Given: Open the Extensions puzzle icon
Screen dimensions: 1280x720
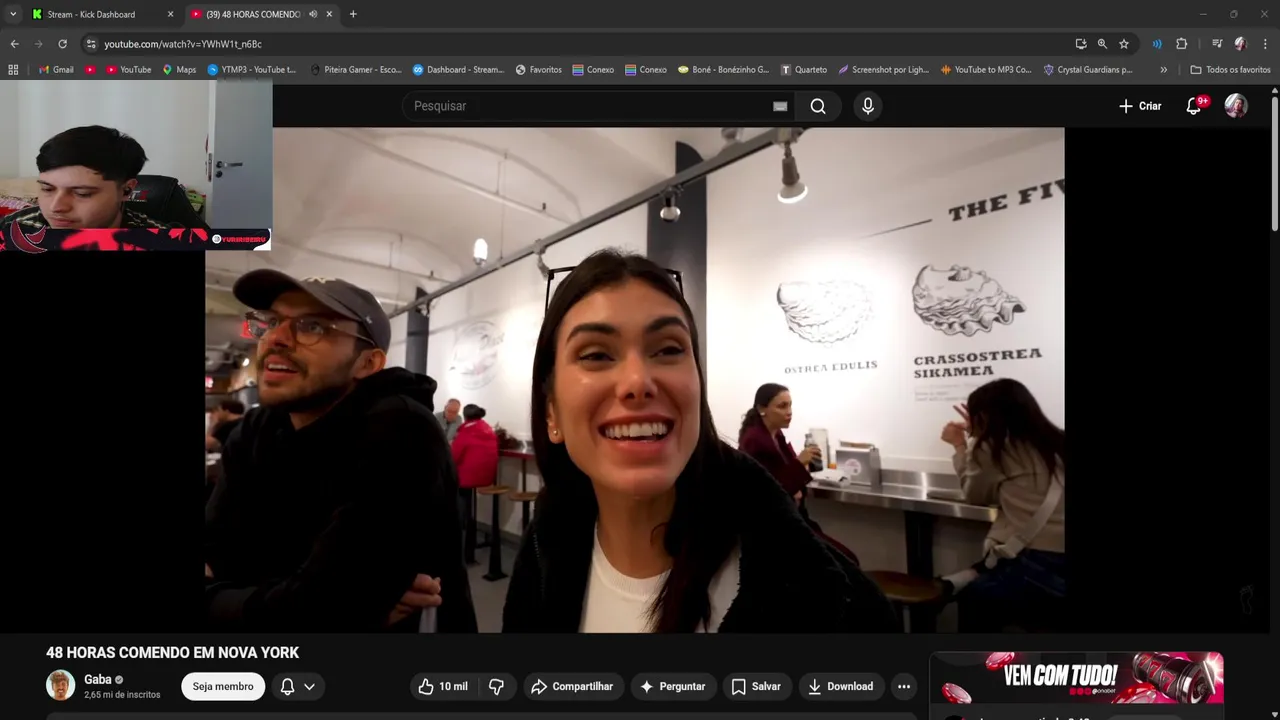Looking at the screenshot, I should tap(1182, 44).
